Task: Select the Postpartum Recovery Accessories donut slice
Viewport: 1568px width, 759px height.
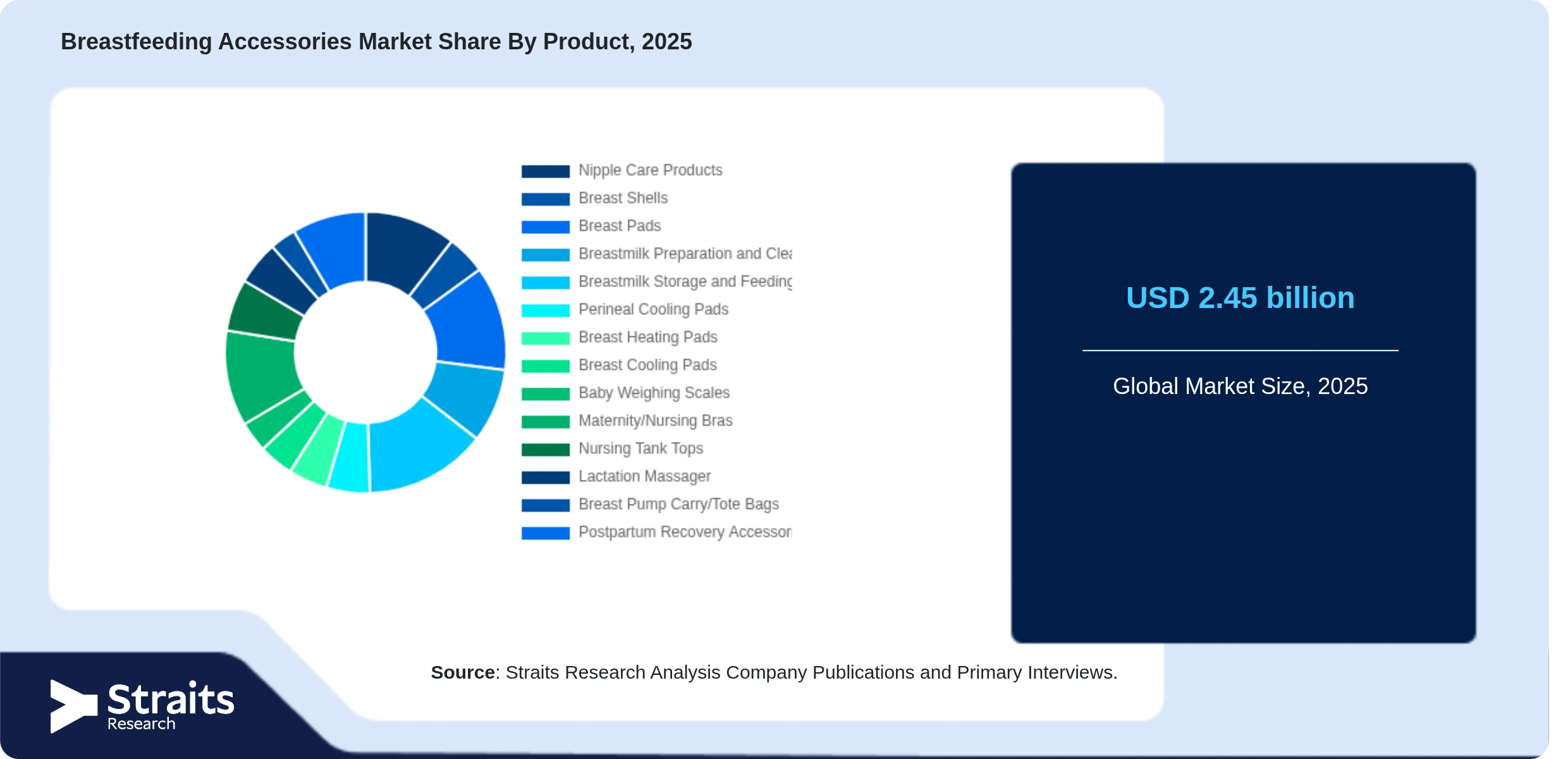Action: (335, 249)
